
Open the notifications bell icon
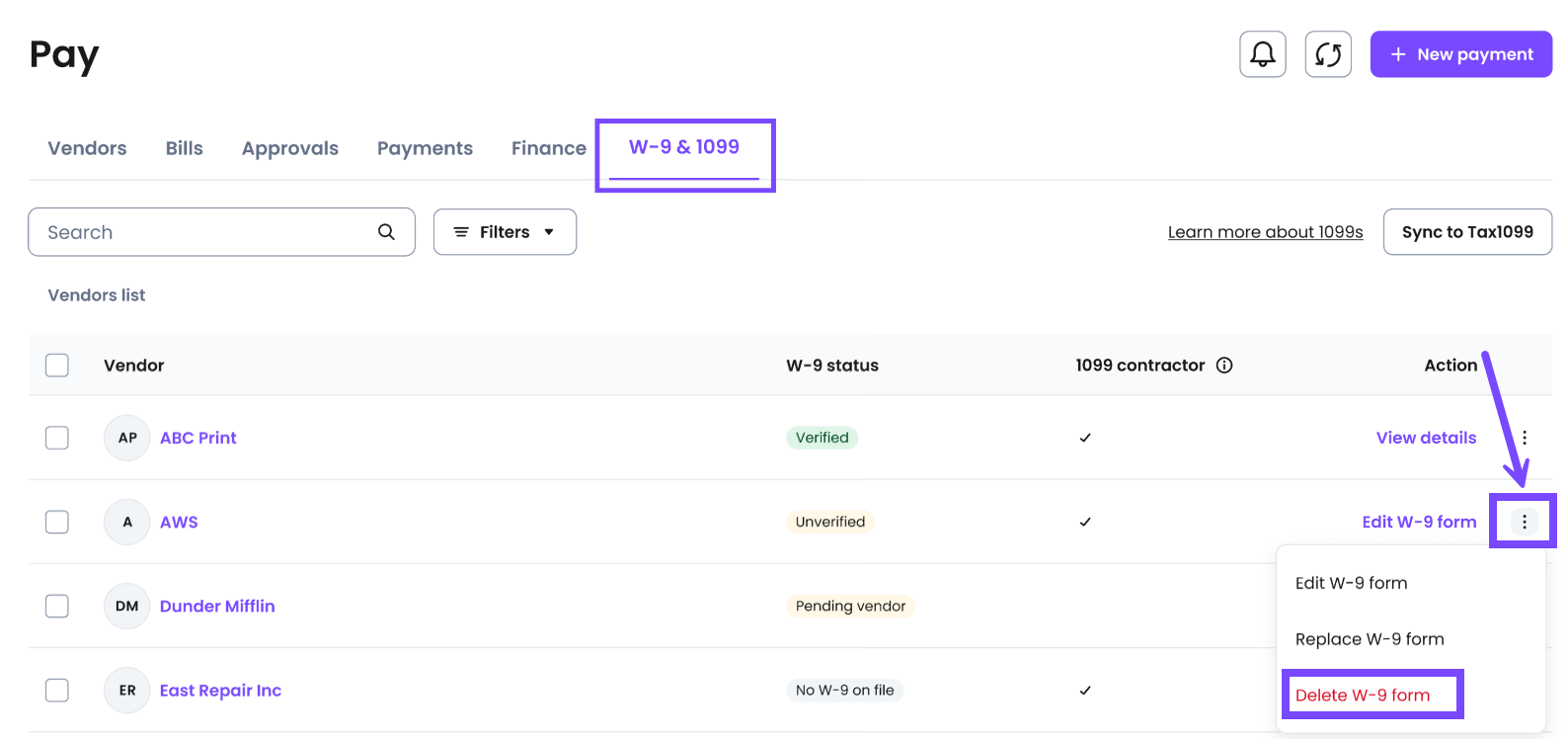tap(1262, 54)
